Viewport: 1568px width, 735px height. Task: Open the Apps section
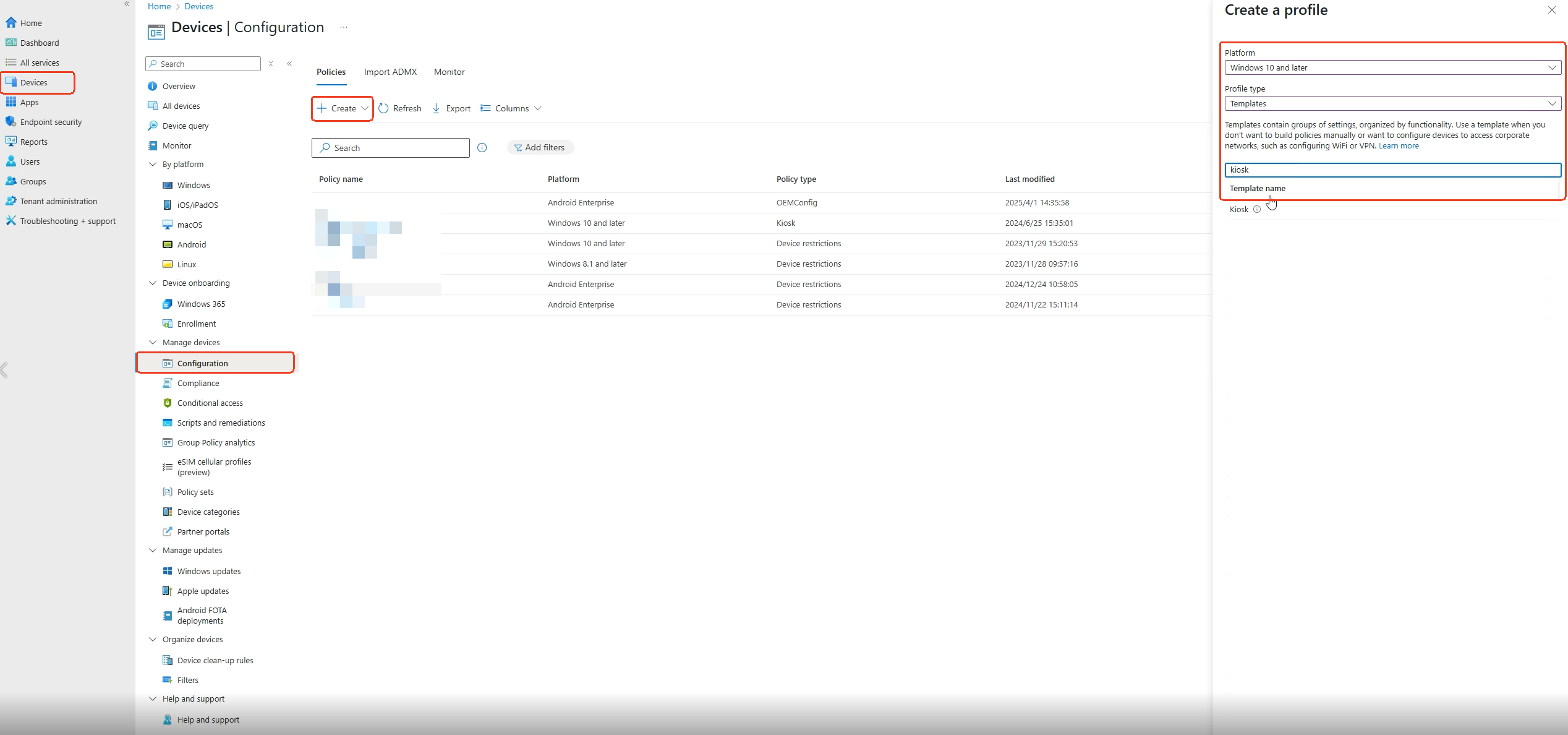(x=29, y=102)
